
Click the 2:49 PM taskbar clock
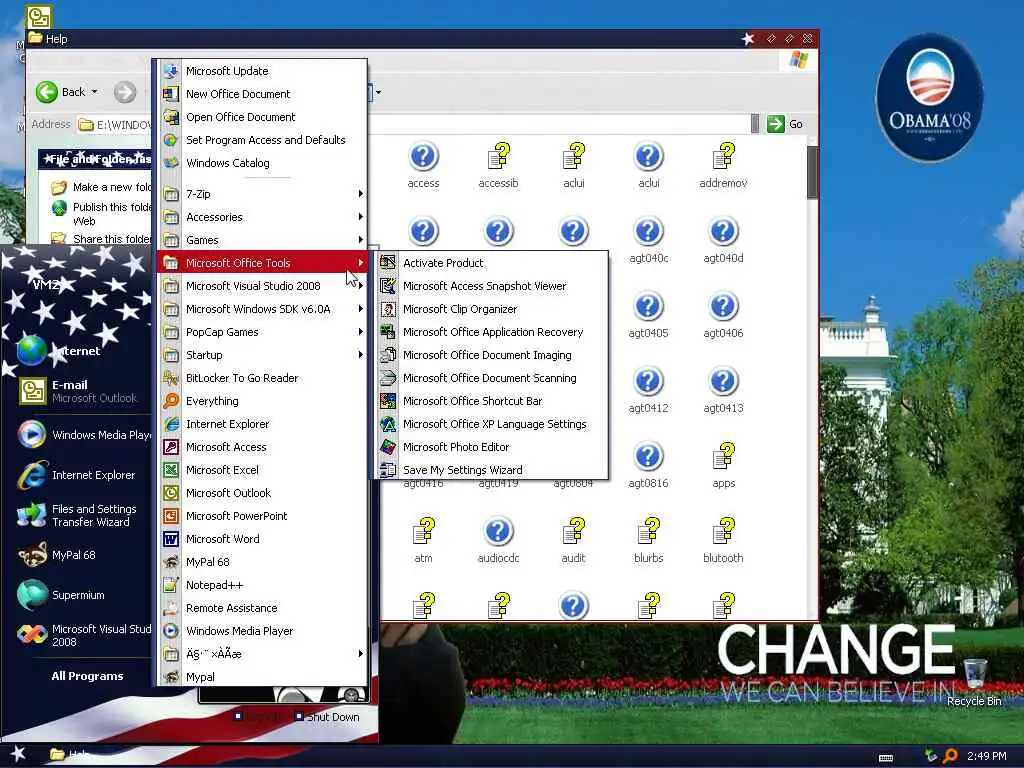coord(987,756)
